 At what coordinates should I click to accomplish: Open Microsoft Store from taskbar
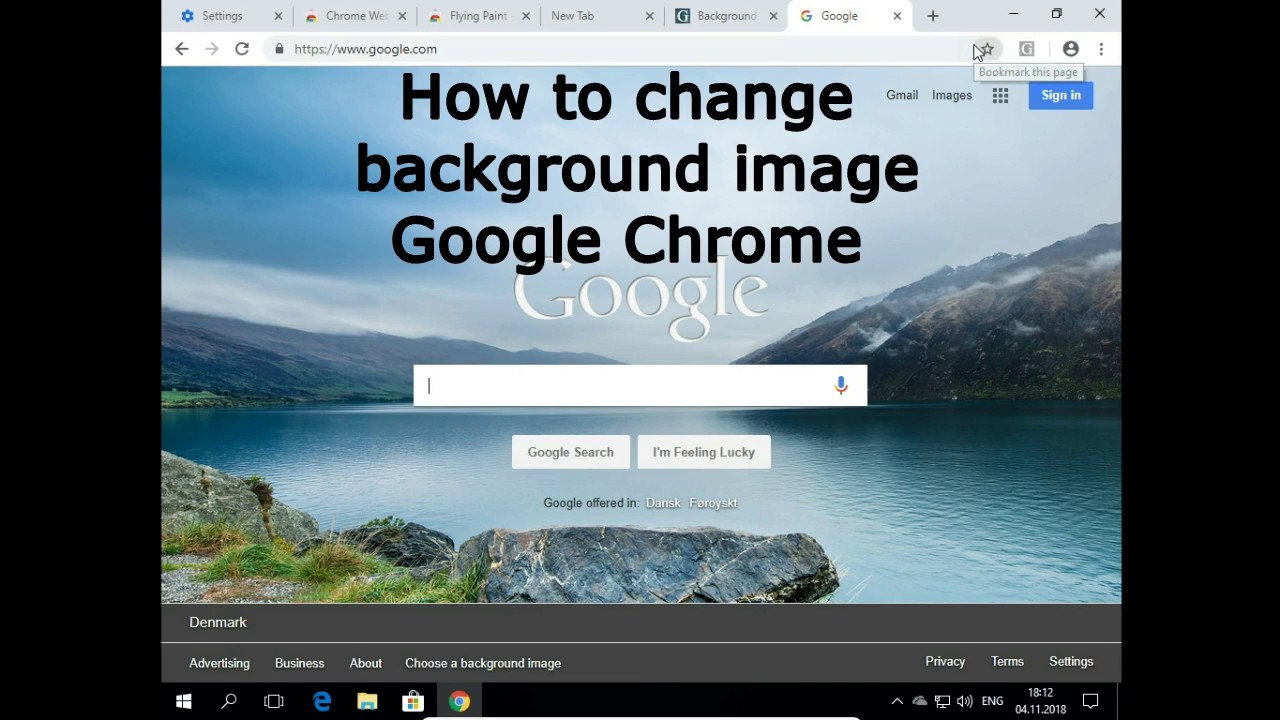(x=413, y=702)
